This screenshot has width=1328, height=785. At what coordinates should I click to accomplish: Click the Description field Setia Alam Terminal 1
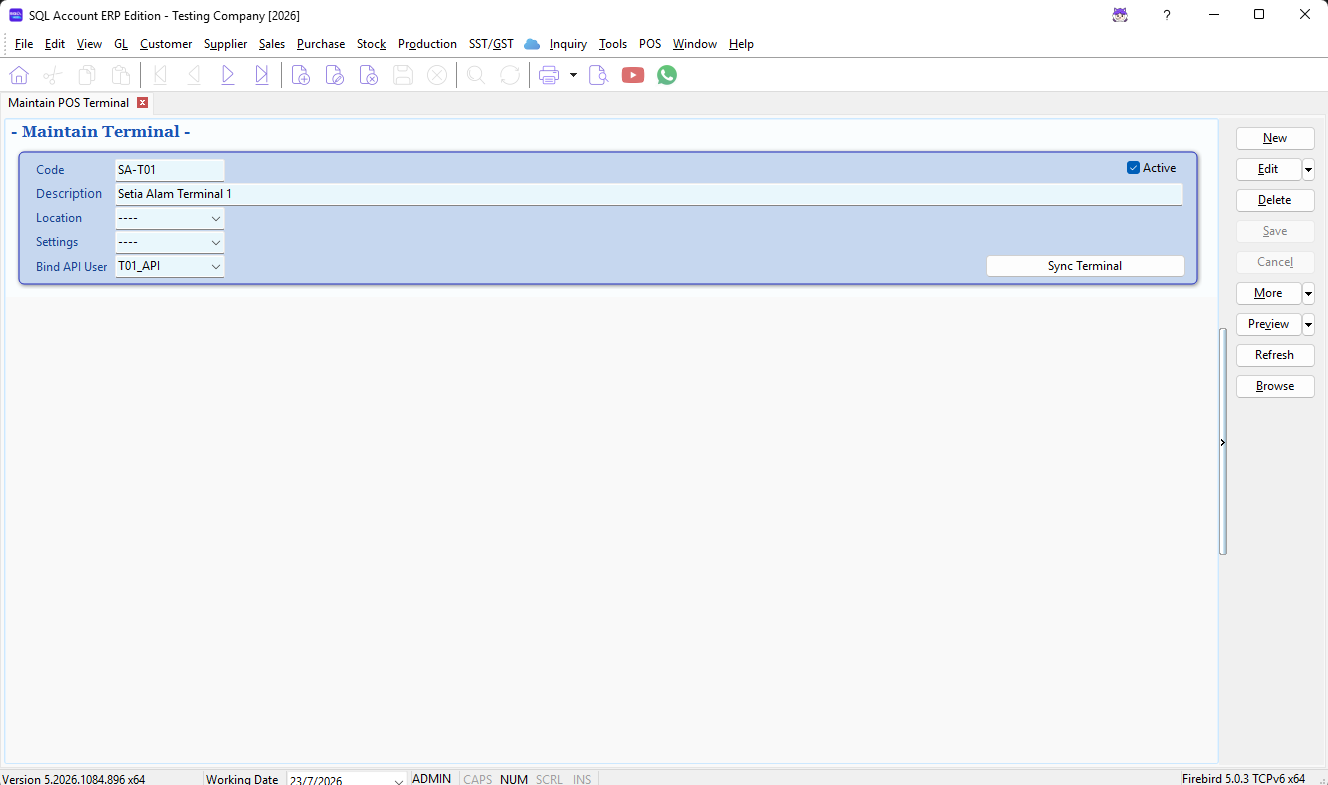[648, 194]
